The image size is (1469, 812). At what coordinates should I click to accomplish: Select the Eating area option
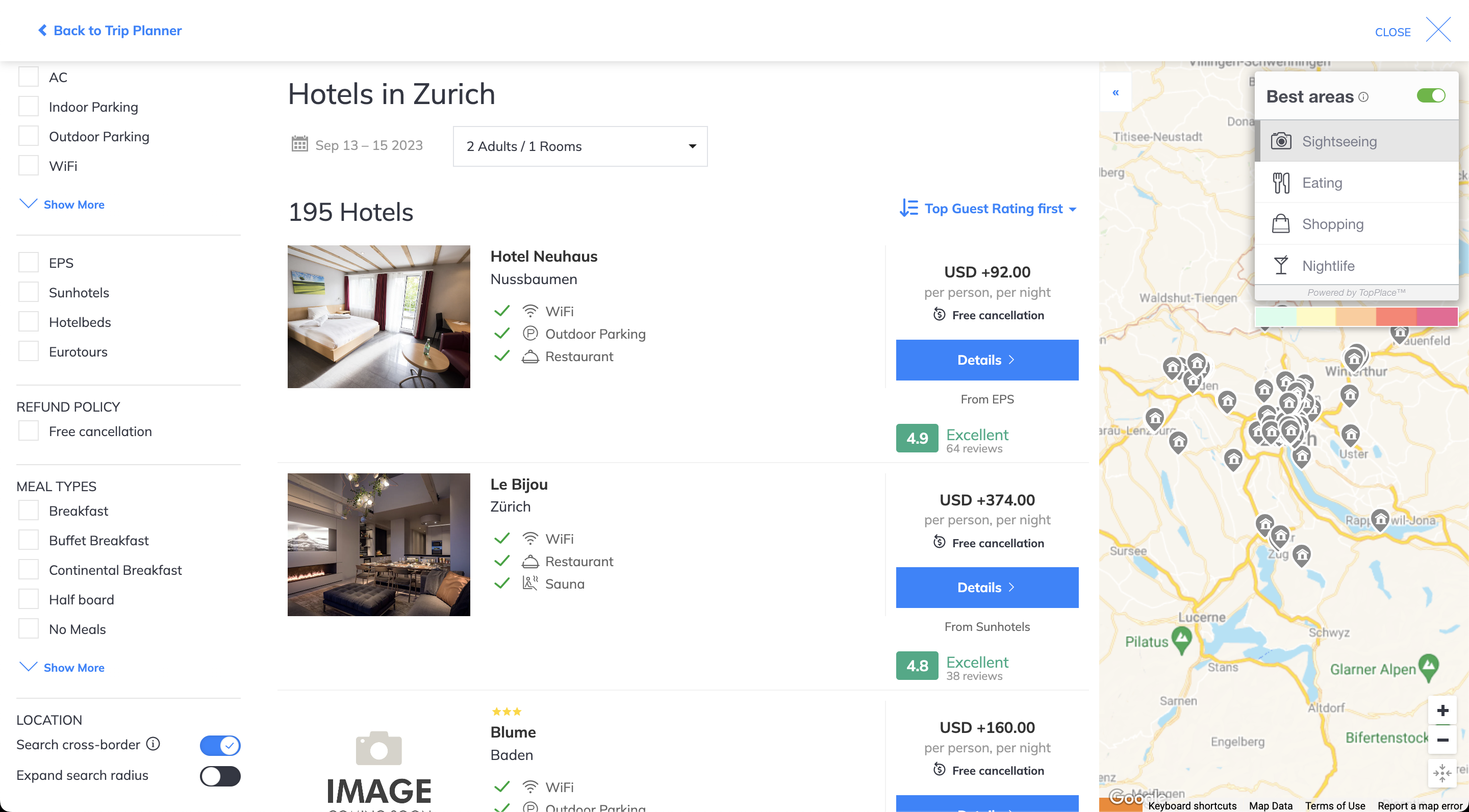(x=1357, y=183)
